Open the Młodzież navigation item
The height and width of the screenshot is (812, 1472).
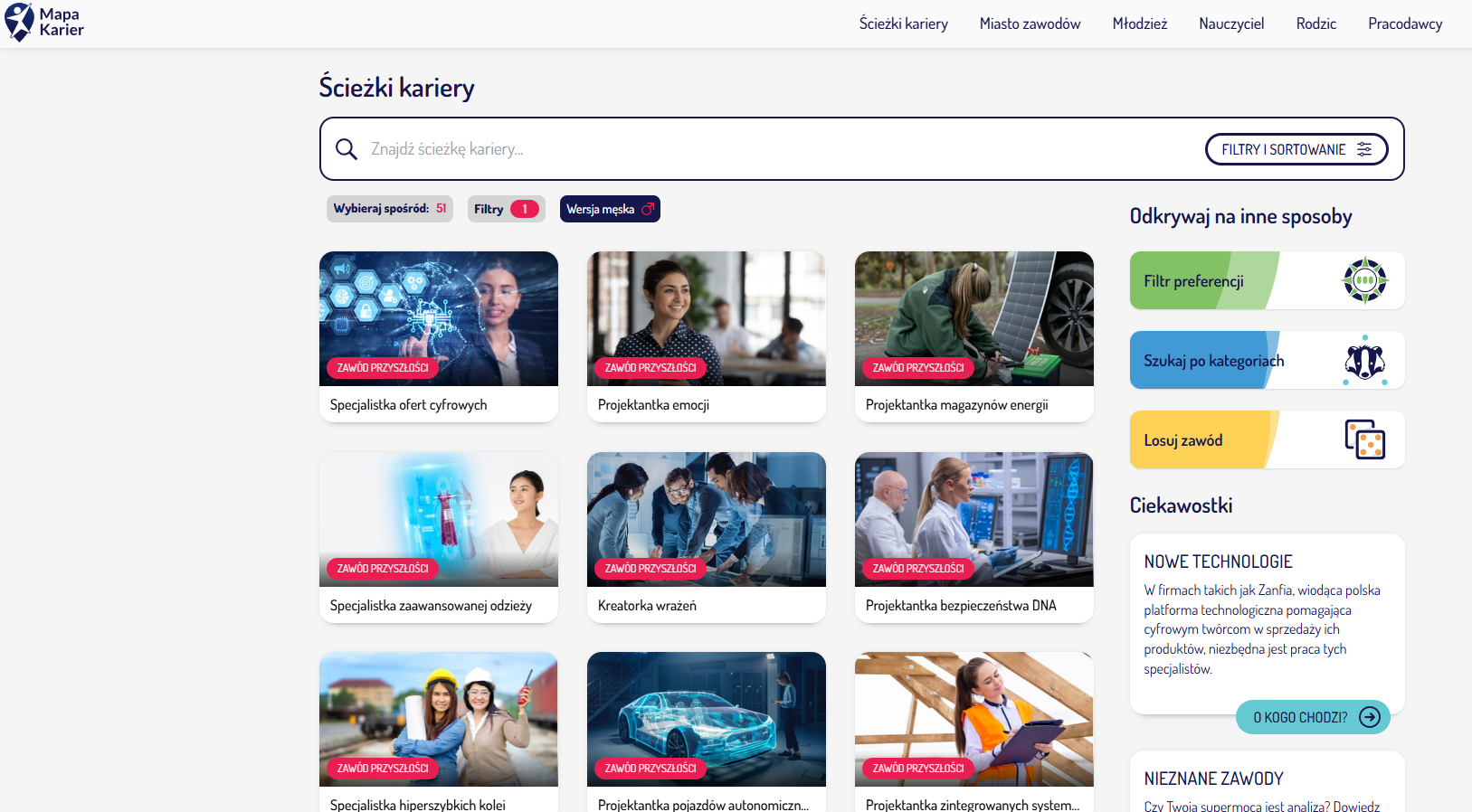(x=1139, y=24)
